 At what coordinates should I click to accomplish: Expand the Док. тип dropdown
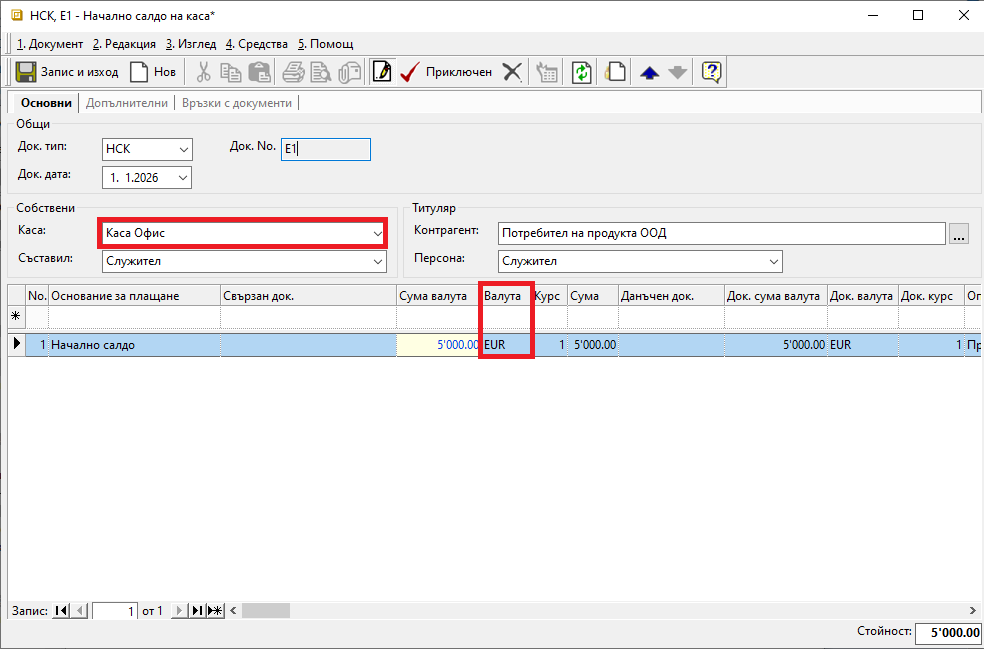pos(183,150)
